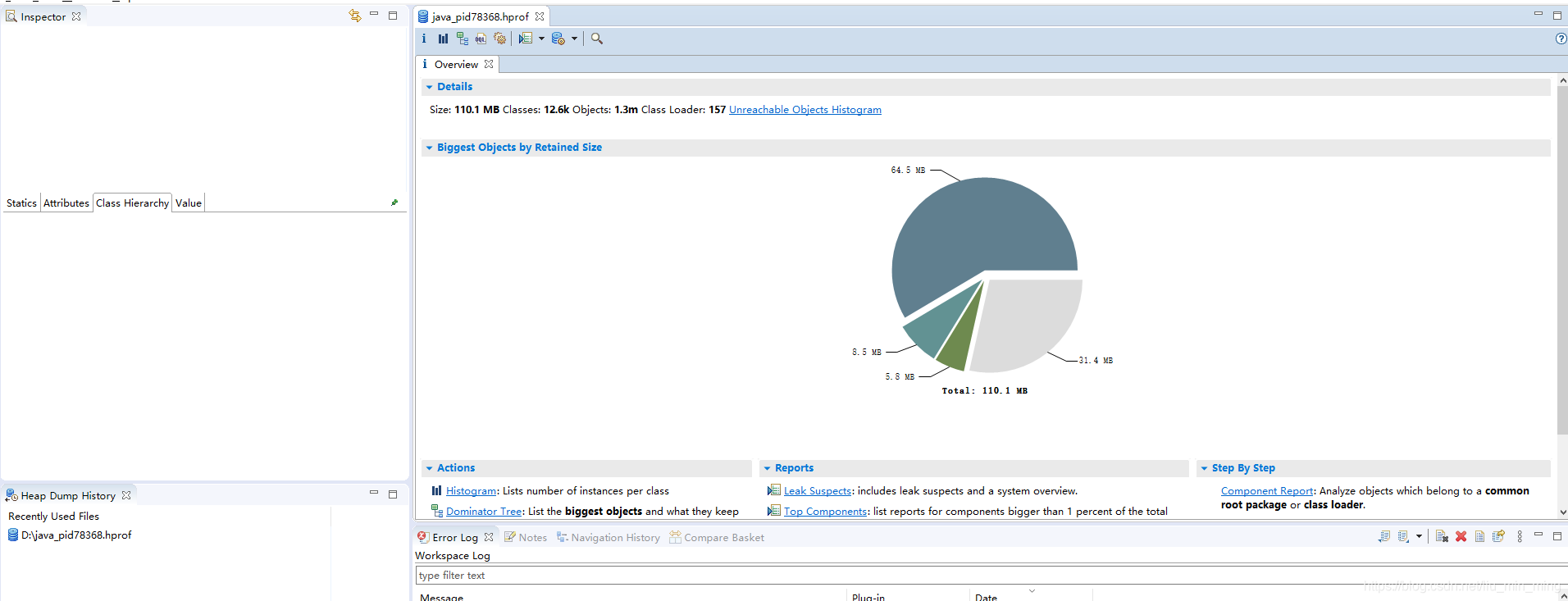Open dropdown beside Query Browser icon
Viewport: 1568px width, 601px height.
574,39
